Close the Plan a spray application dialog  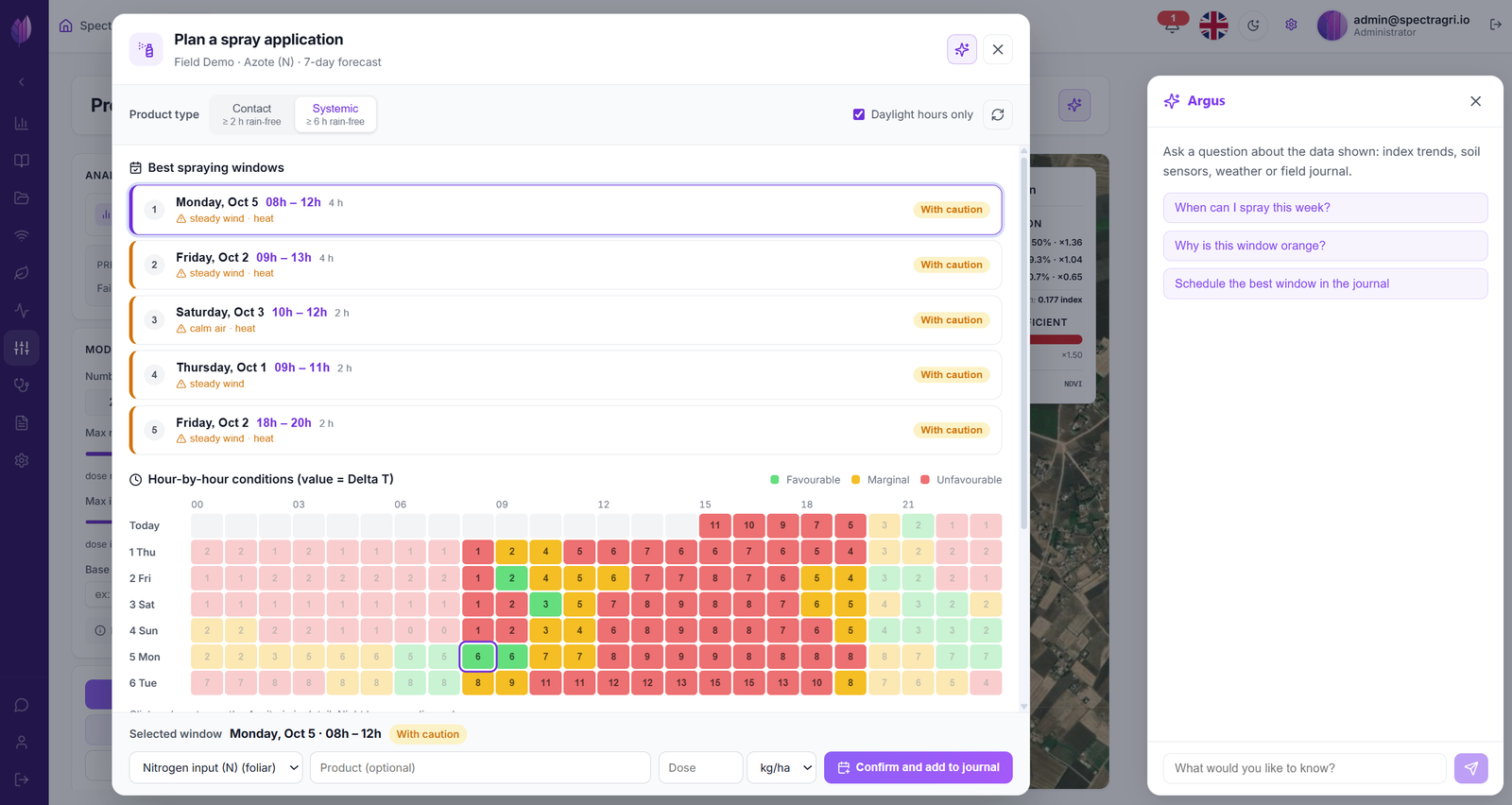pyautogui.click(x=998, y=49)
